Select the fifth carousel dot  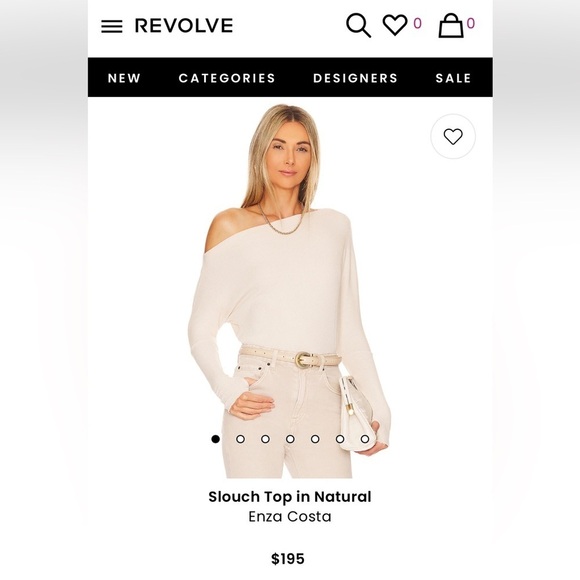click(315, 439)
